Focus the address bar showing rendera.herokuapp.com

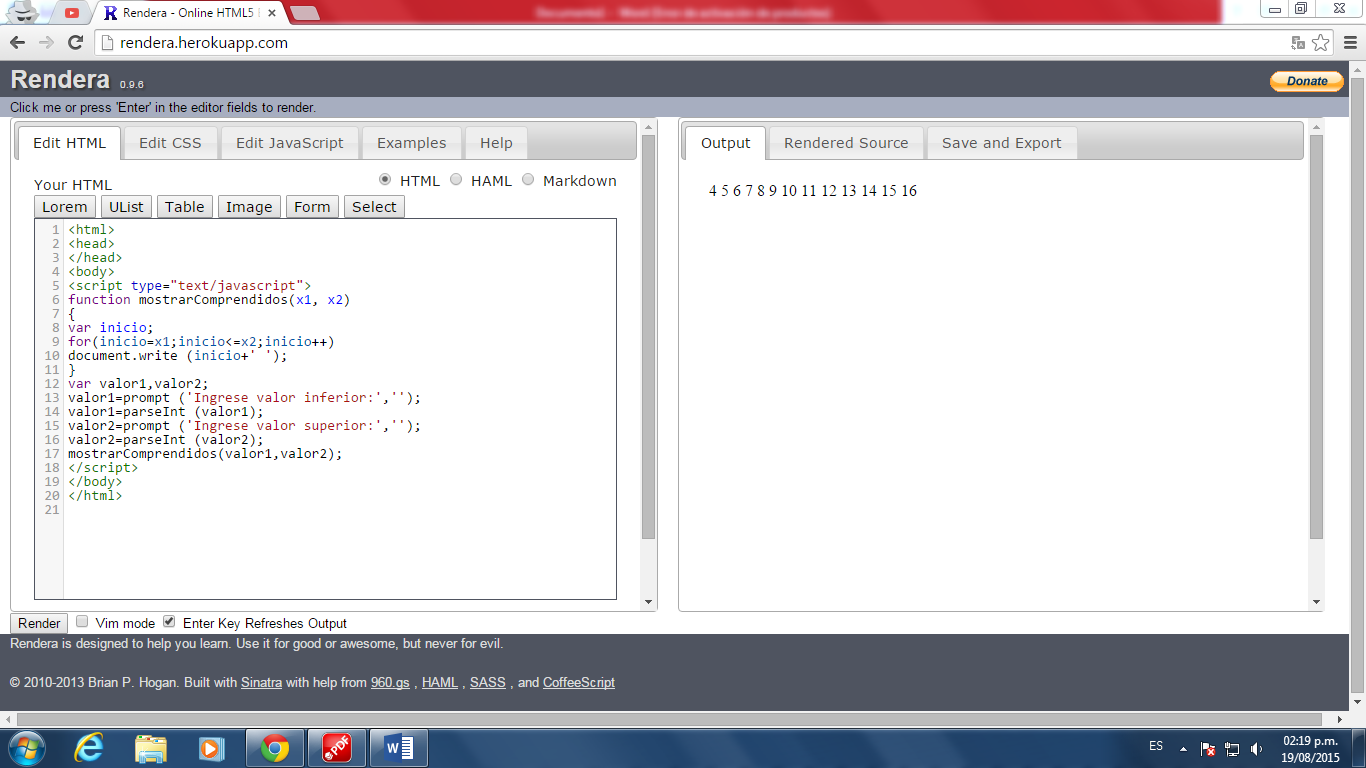pos(690,42)
